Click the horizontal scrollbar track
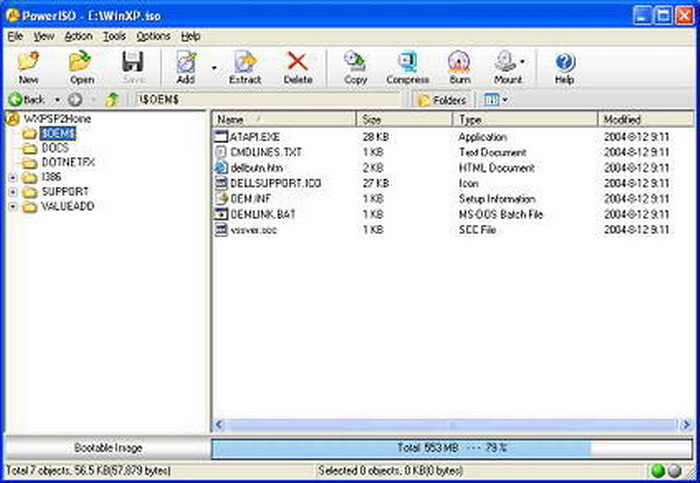The height and width of the screenshot is (483, 700). tap(453, 425)
